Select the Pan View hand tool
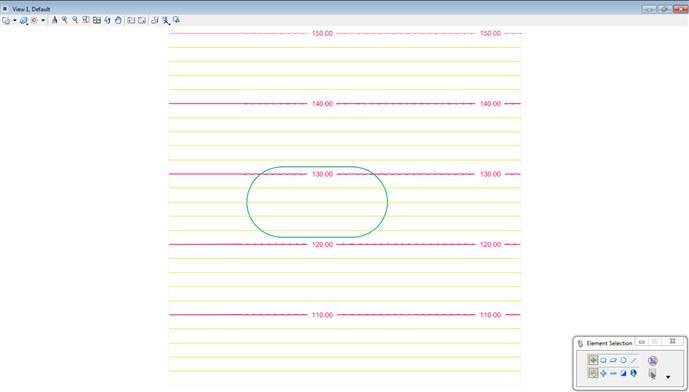689x392 pixels. point(118,20)
